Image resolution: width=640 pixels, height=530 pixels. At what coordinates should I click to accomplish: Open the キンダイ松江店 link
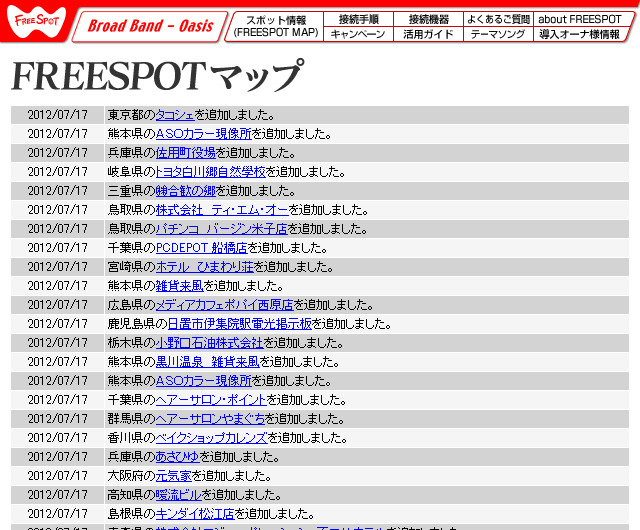pos(195,514)
